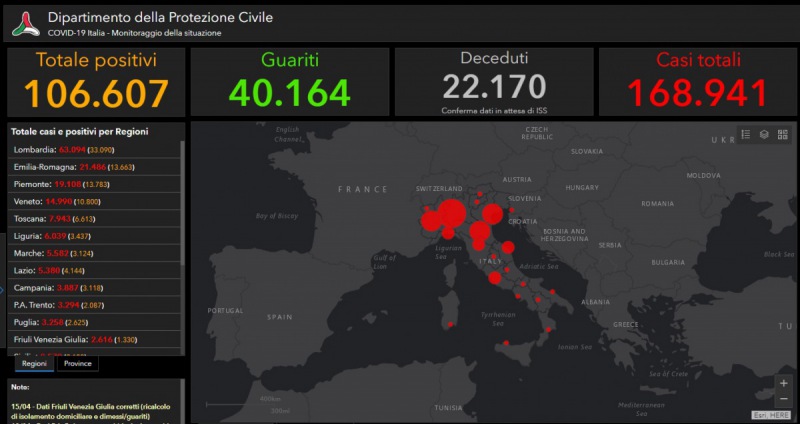Switch to the Province tab
Viewport: 800px width, 424px height.
[x=77, y=364]
